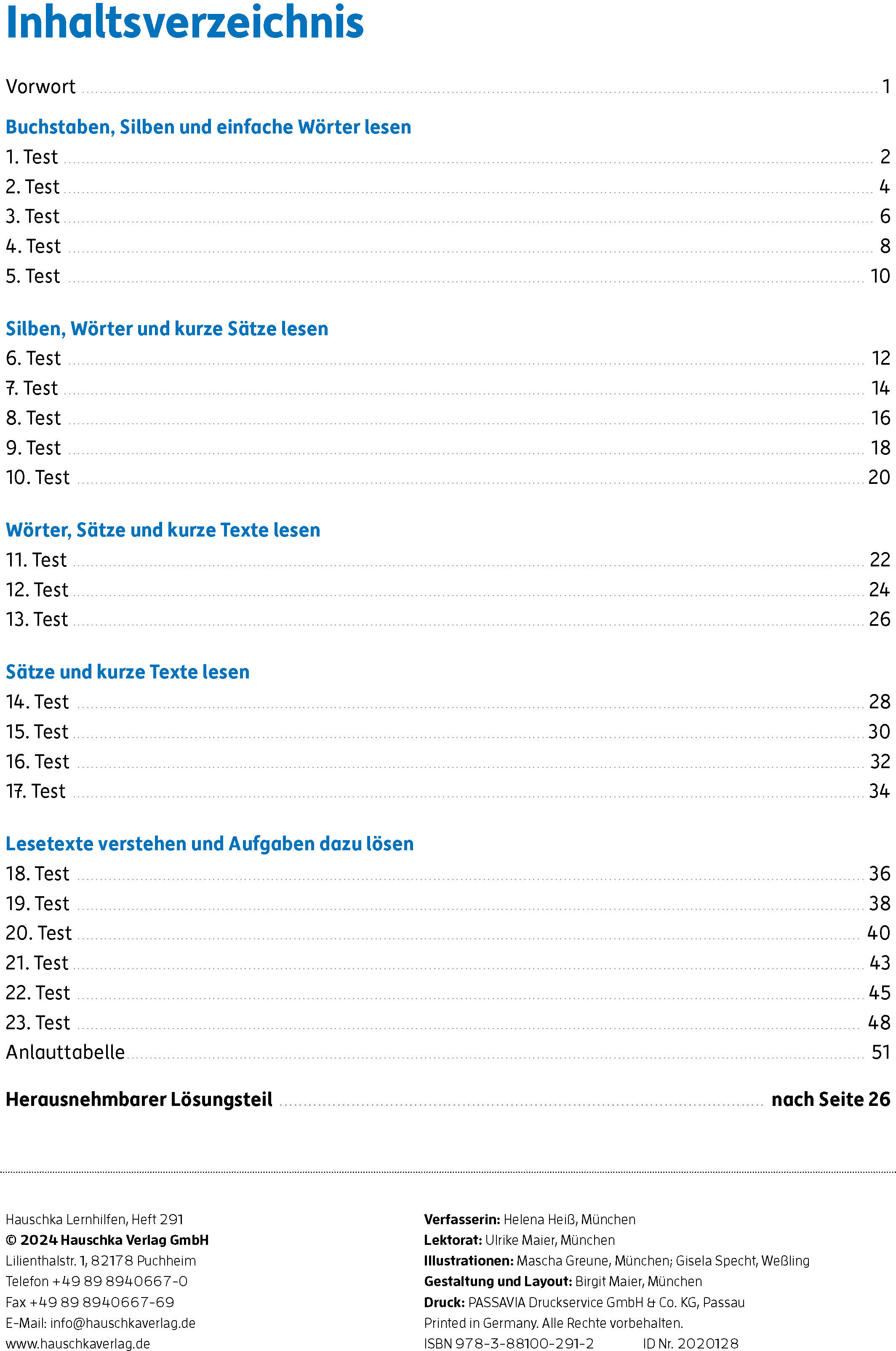Open the www.hauschkaverlag.de website link
Viewport: 896px width, 1351px height.
[x=78, y=1343]
